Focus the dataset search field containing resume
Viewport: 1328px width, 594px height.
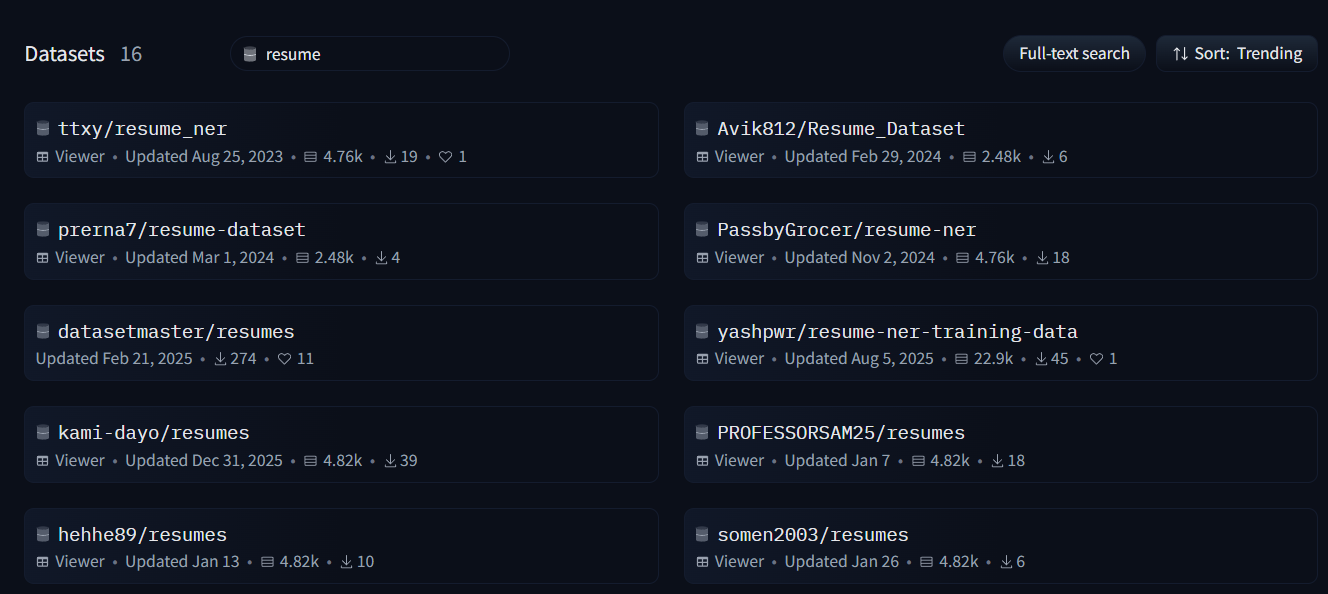pyautogui.click(x=380, y=54)
